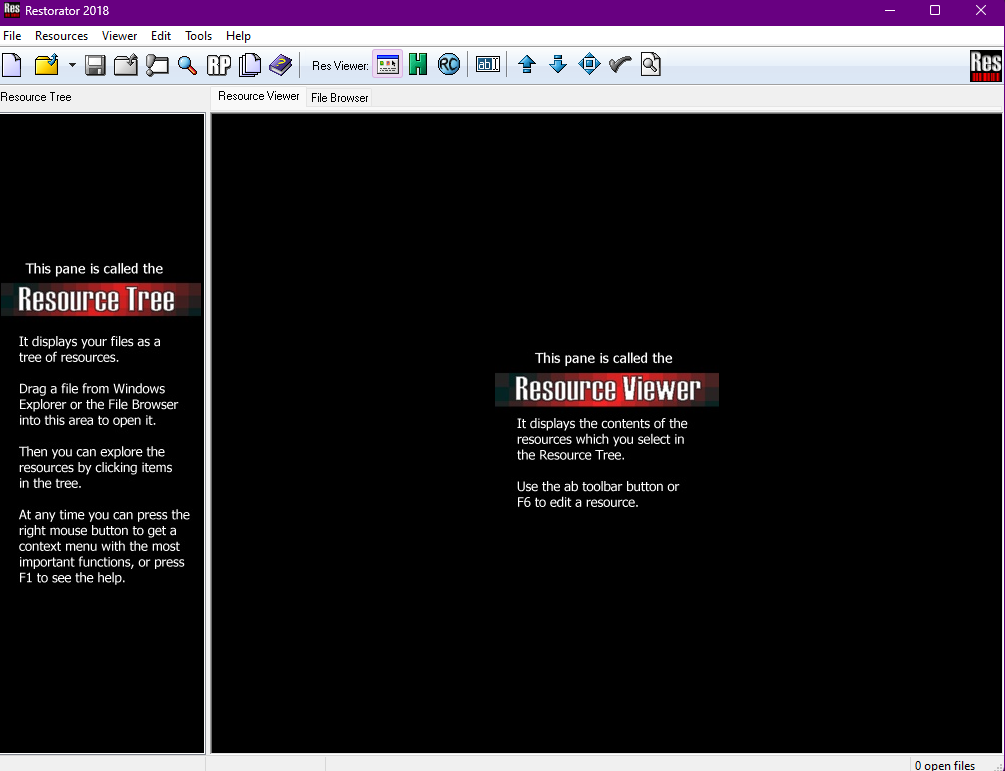Click the RP ResPatcher icon
Image resolution: width=1005 pixels, height=771 pixels.
219,65
